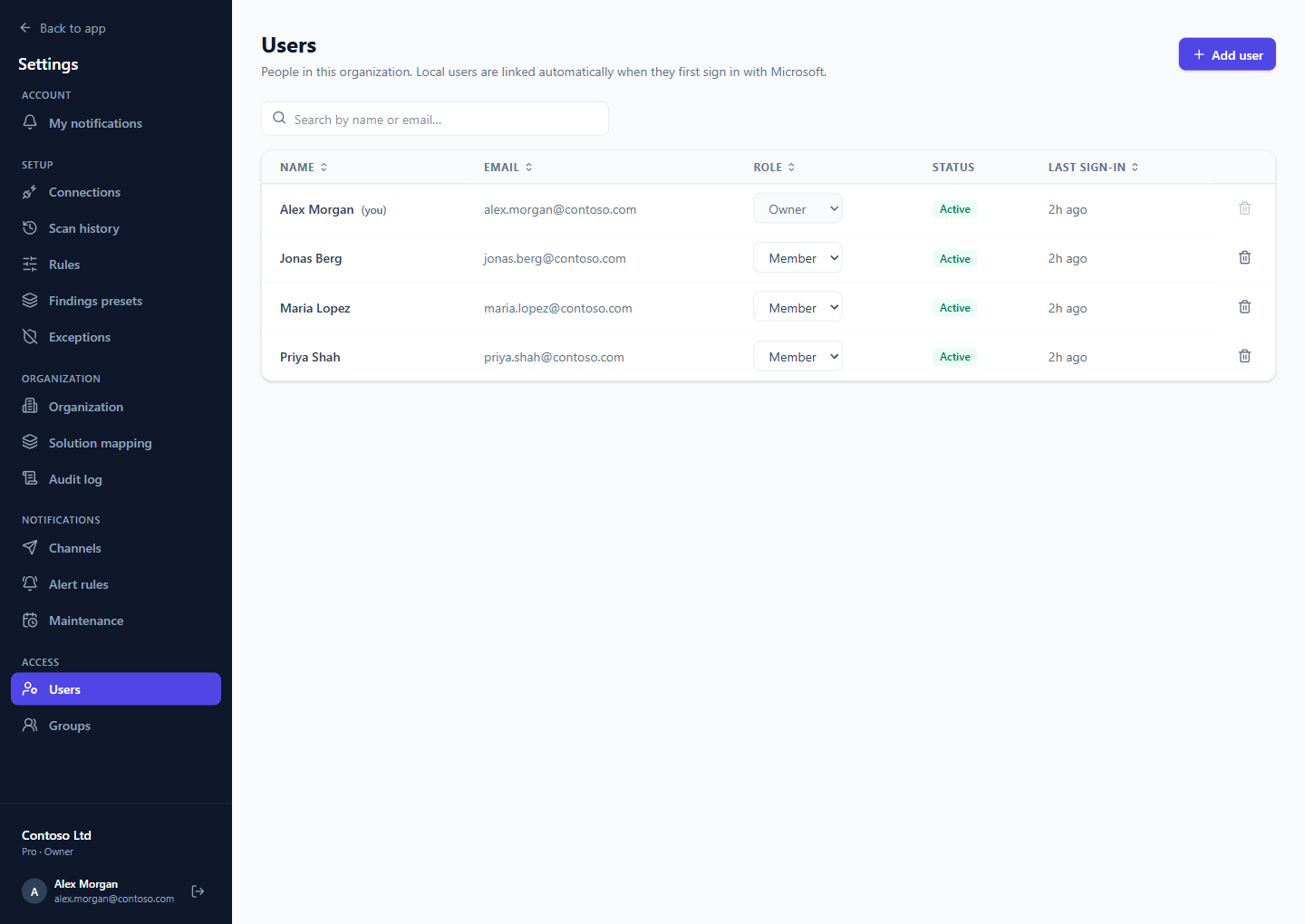Sort table by Email column

click(x=508, y=168)
